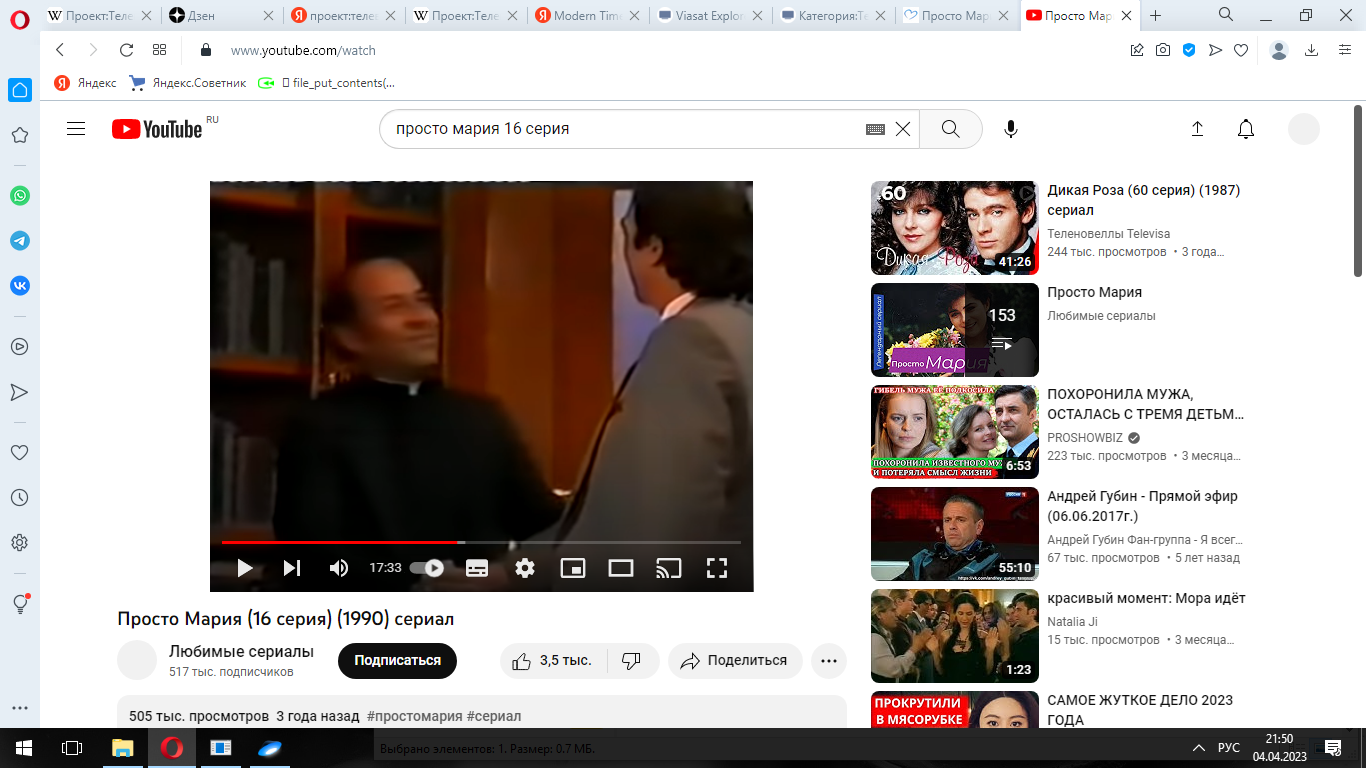
Task: Open the create upload menu
Action: point(1197,129)
